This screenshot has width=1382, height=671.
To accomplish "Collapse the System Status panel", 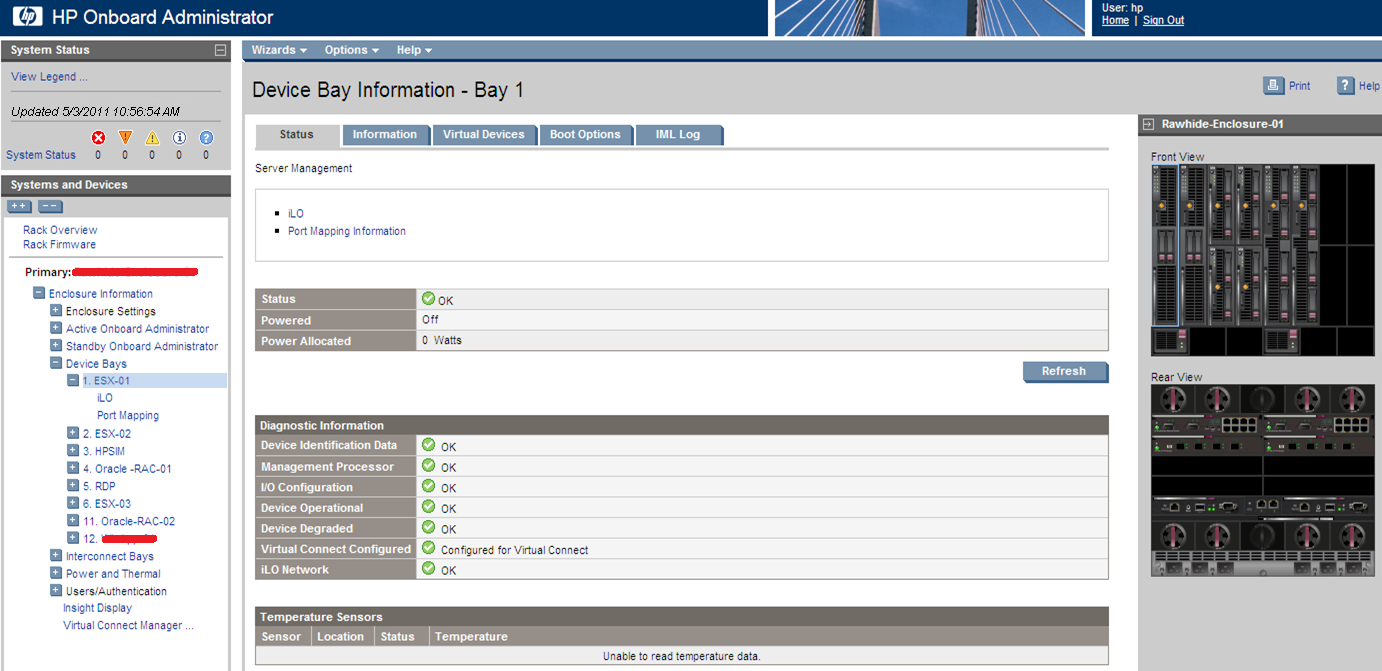I will (x=220, y=50).
